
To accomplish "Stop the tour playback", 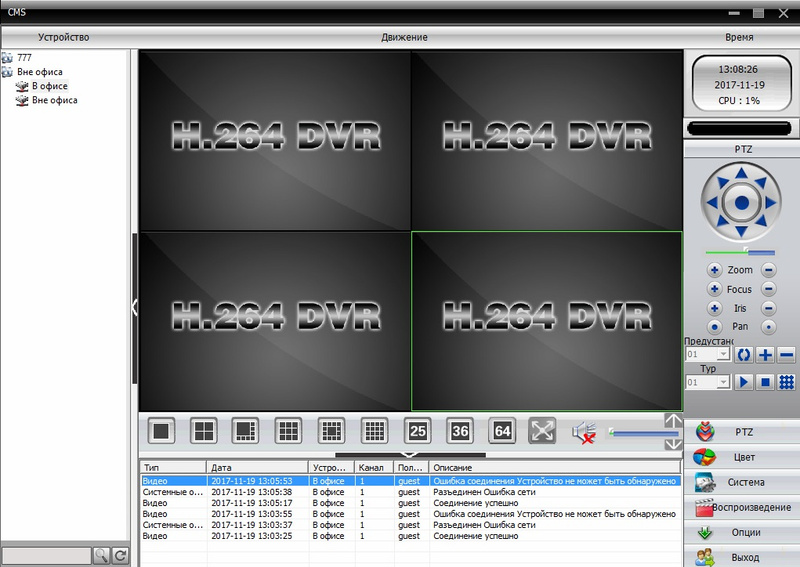I will (x=765, y=382).
